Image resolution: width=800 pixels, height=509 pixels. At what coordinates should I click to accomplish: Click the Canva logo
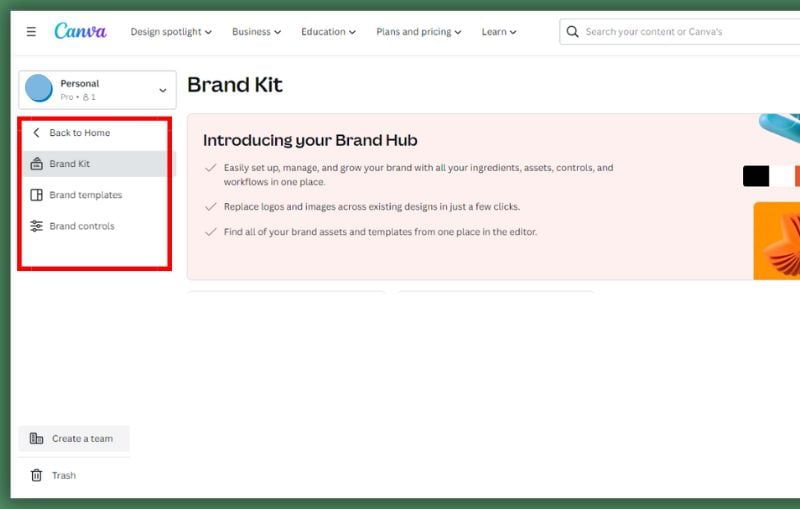(x=80, y=31)
